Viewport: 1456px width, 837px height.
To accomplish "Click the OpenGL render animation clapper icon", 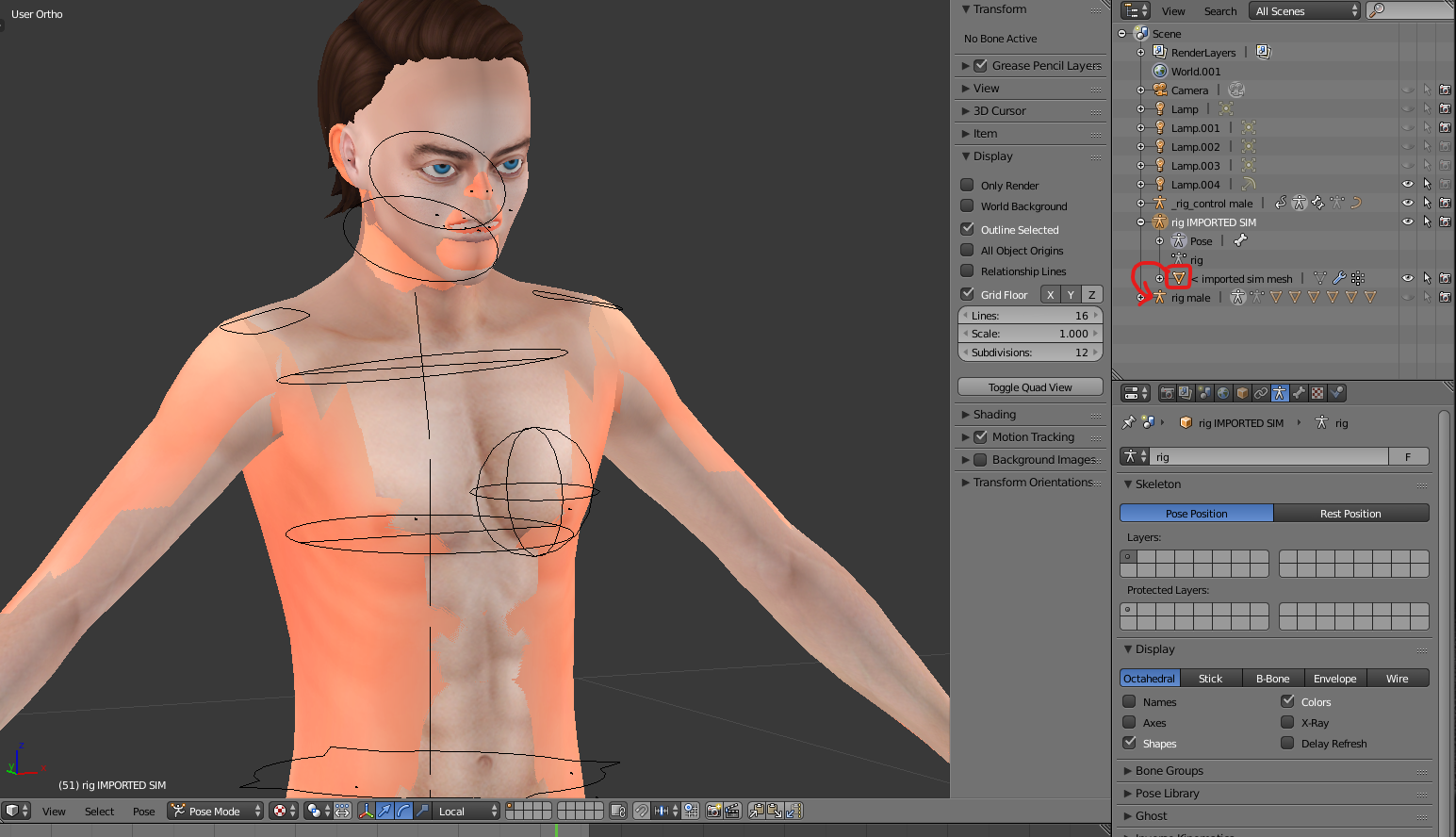I will pos(732,811).
